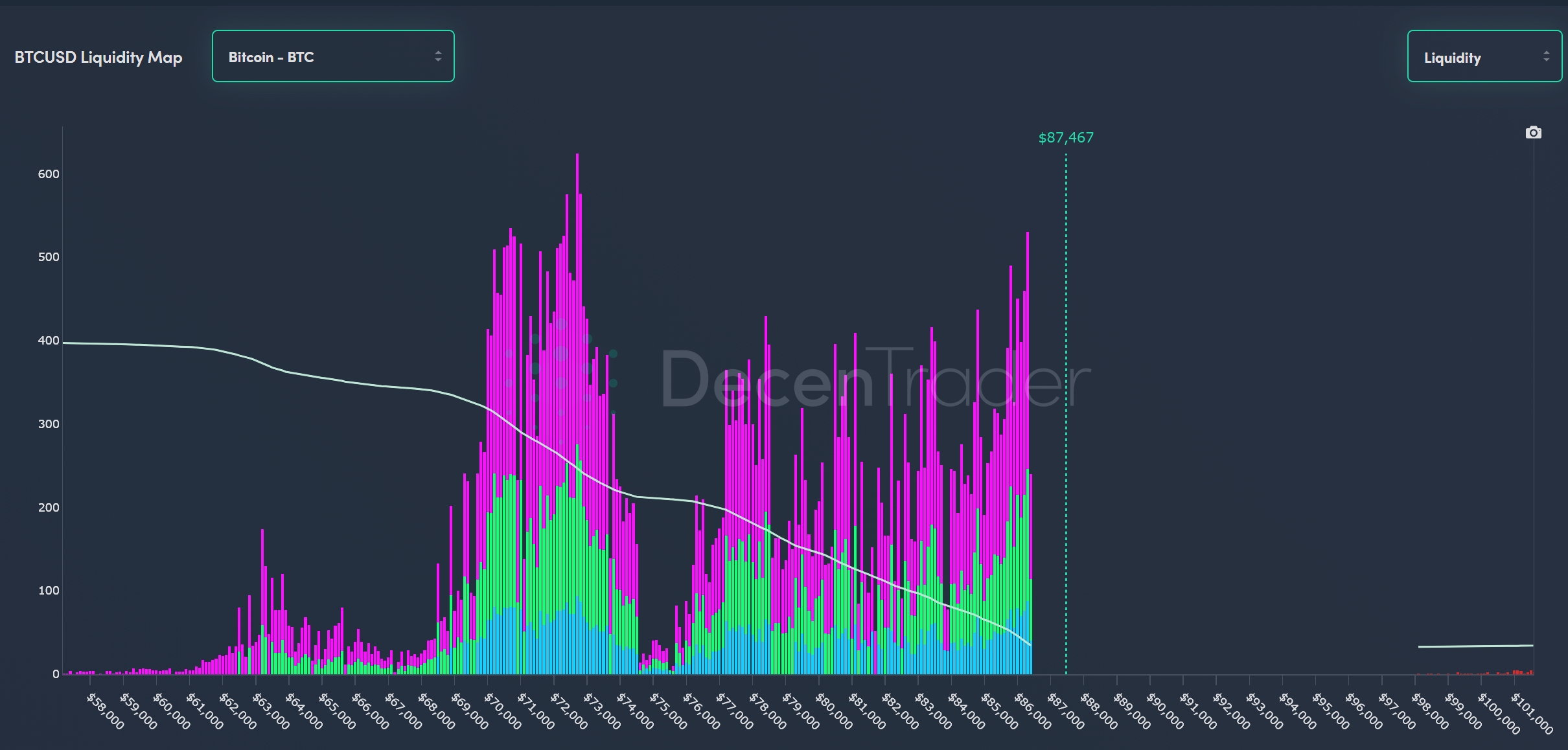
Task: Click the $58,000 x-axis label
Action: coord(106,711)
